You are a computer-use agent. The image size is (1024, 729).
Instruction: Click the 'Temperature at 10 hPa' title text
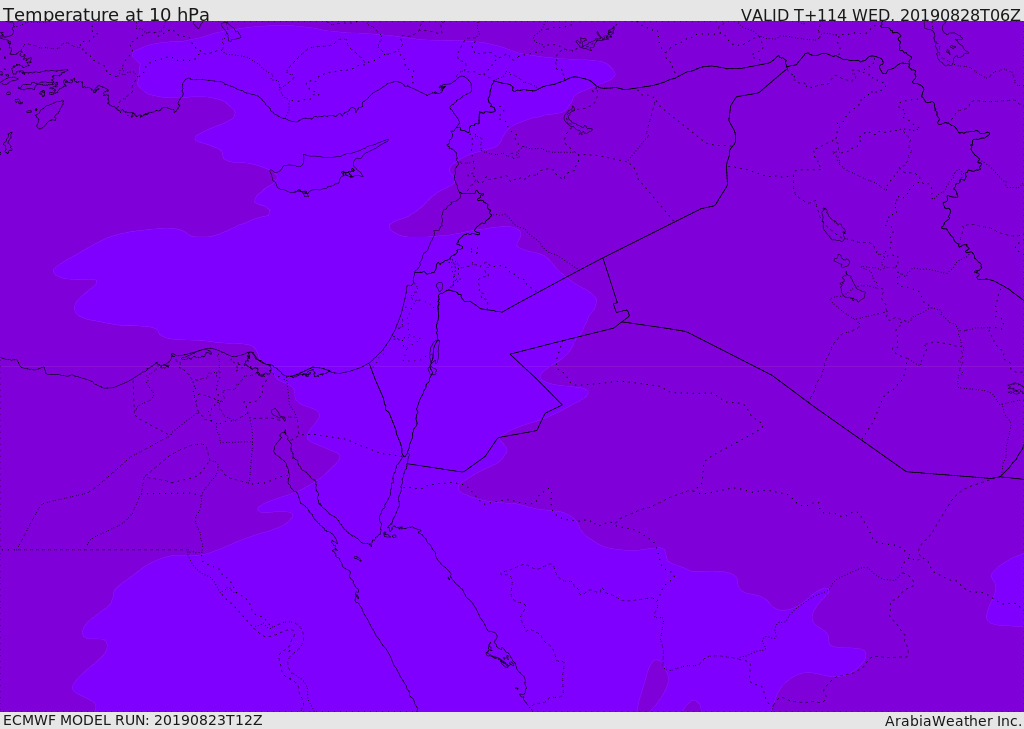106,14
